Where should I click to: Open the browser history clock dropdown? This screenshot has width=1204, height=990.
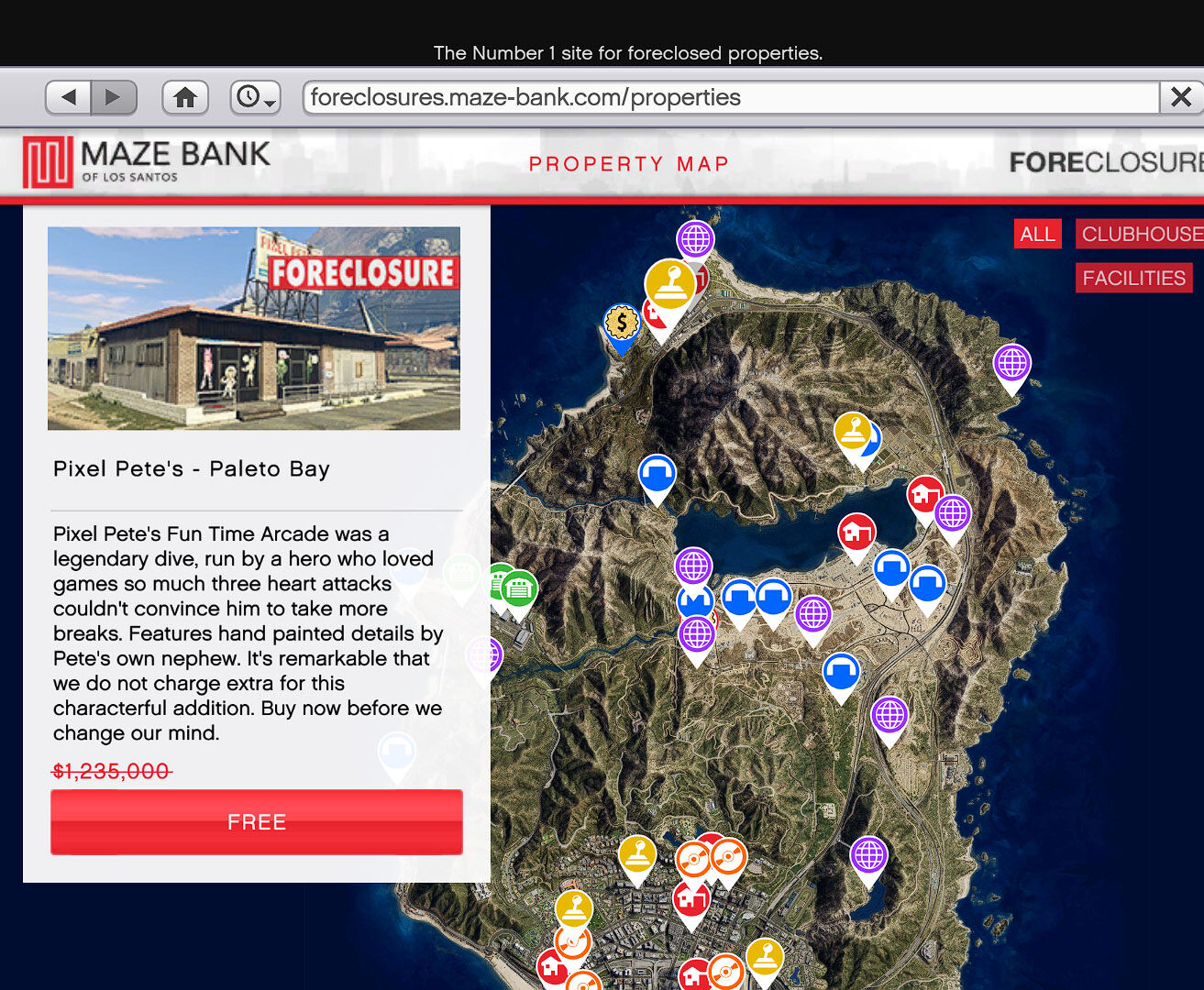tap(256, 97)
